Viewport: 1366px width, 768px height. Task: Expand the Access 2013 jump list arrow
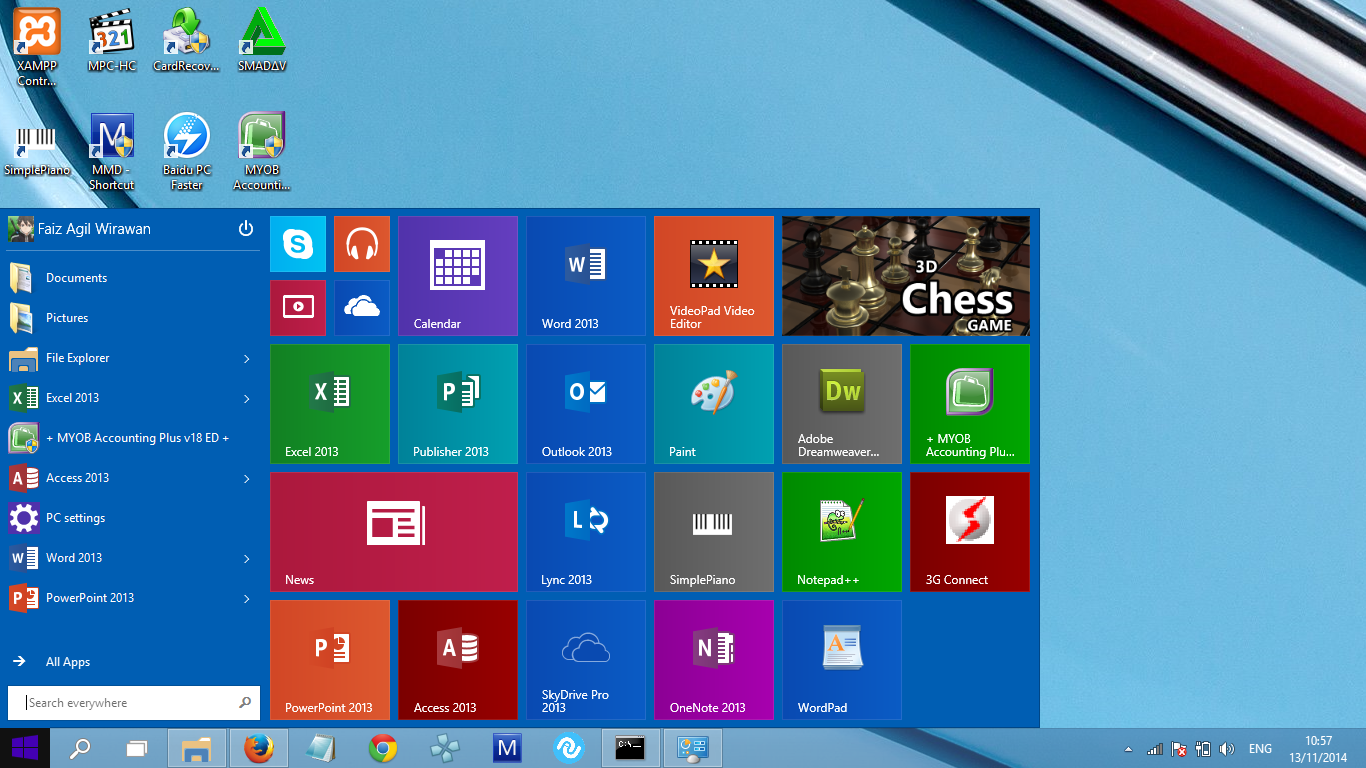click(247, 479)
